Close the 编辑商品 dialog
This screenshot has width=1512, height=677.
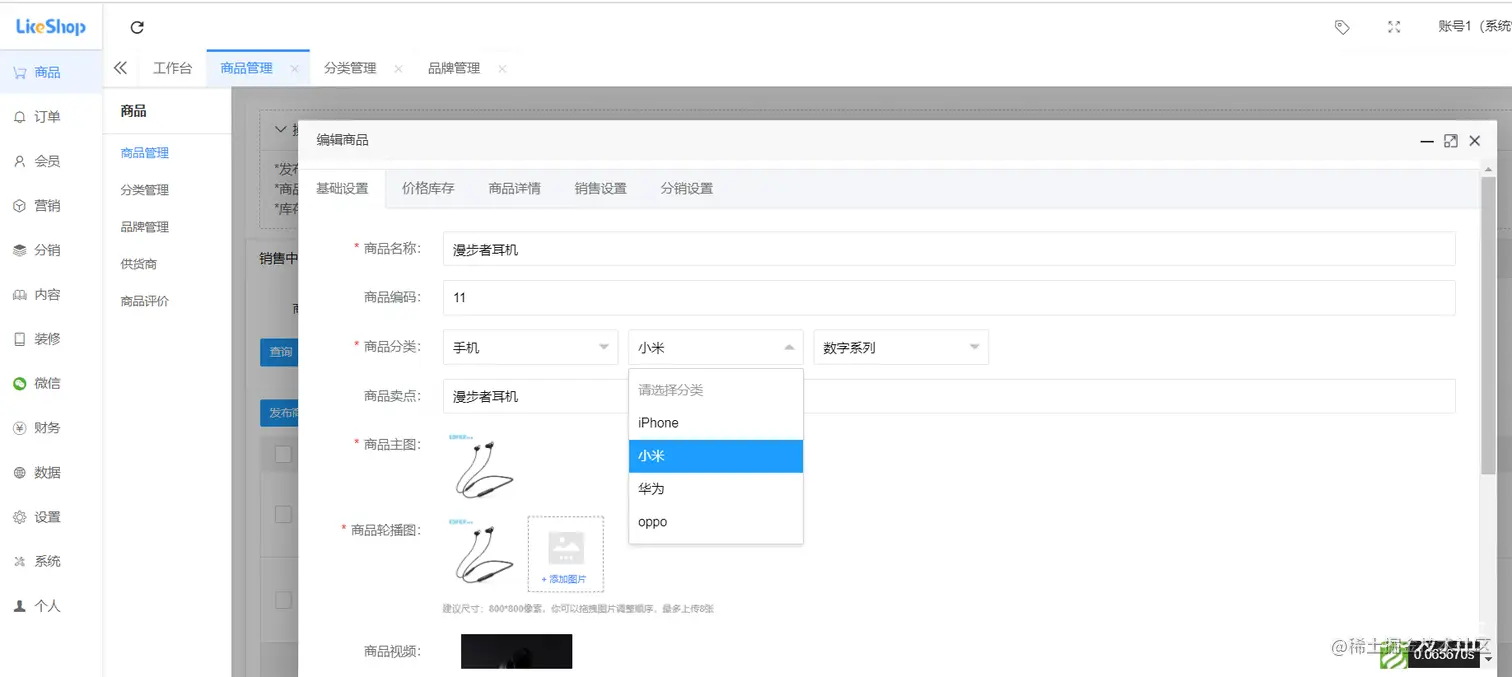pos(1474,141)
